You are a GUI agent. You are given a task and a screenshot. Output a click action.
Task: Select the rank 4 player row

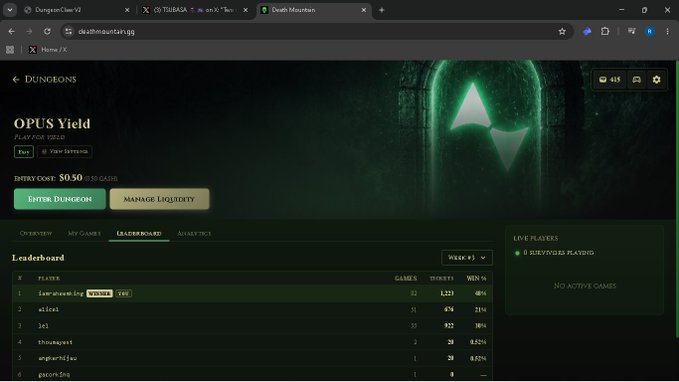click(252, 342)
